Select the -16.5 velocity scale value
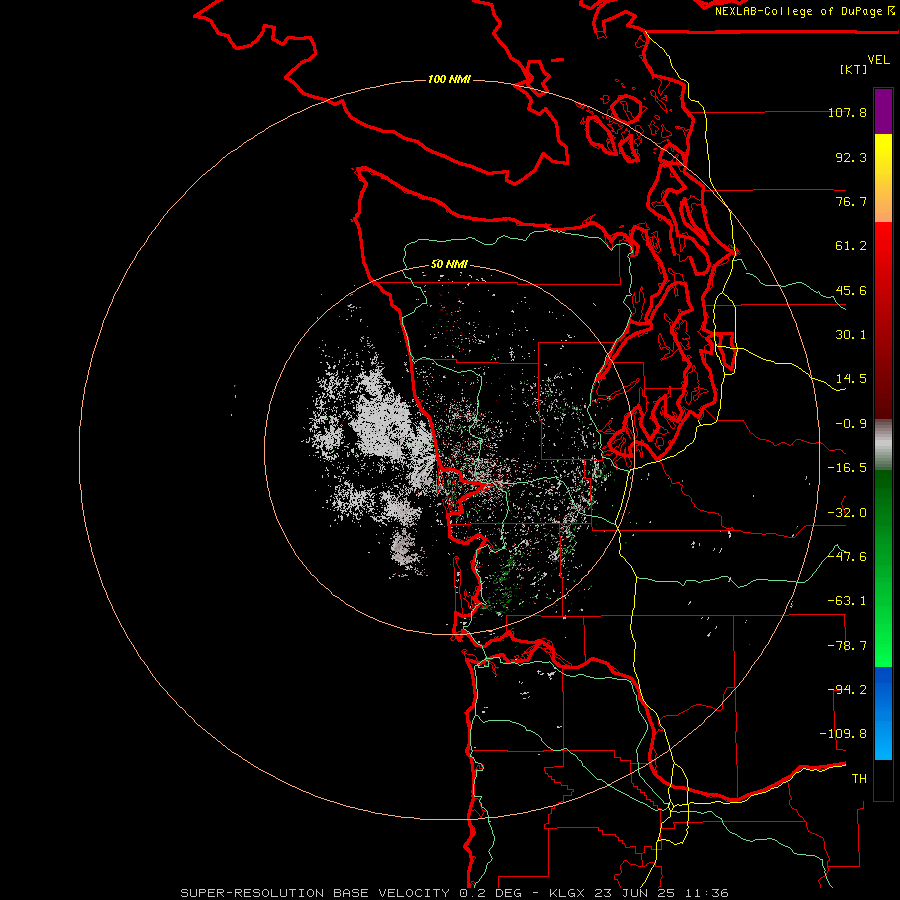The width and height of the screenshot is (900, 900). click(847, 468)
